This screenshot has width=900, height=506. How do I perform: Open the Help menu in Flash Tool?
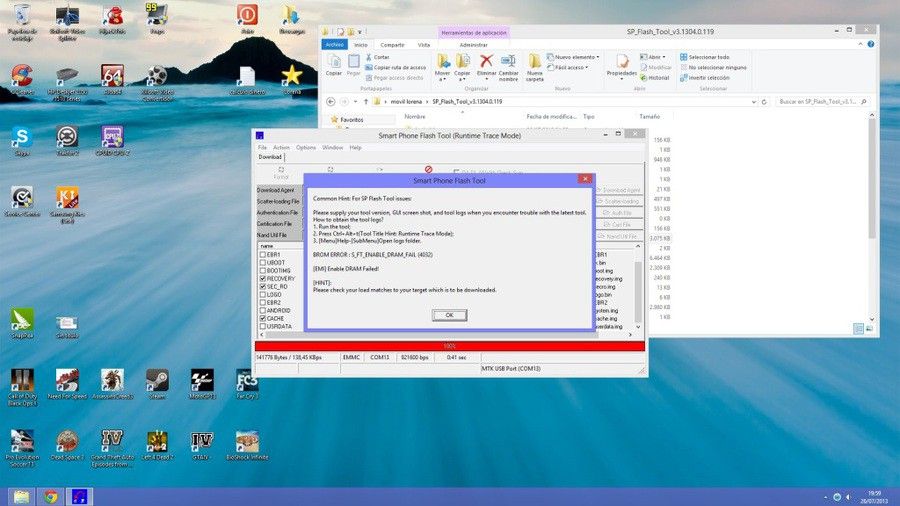point(355,147)
